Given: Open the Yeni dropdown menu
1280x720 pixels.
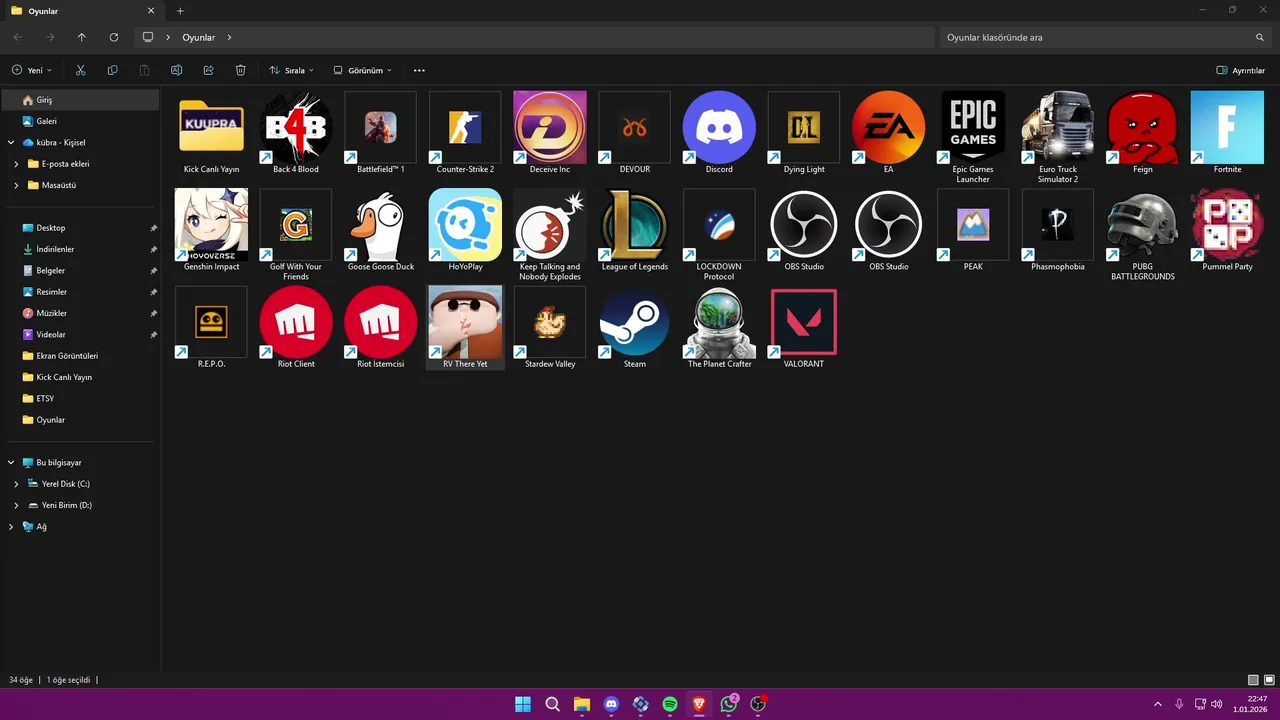Looking at the screenshot, I should [x=32, y=70].
